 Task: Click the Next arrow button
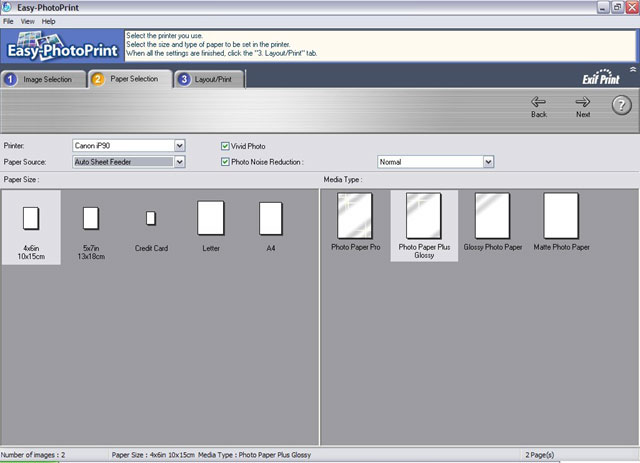click(x=583, y=106)
